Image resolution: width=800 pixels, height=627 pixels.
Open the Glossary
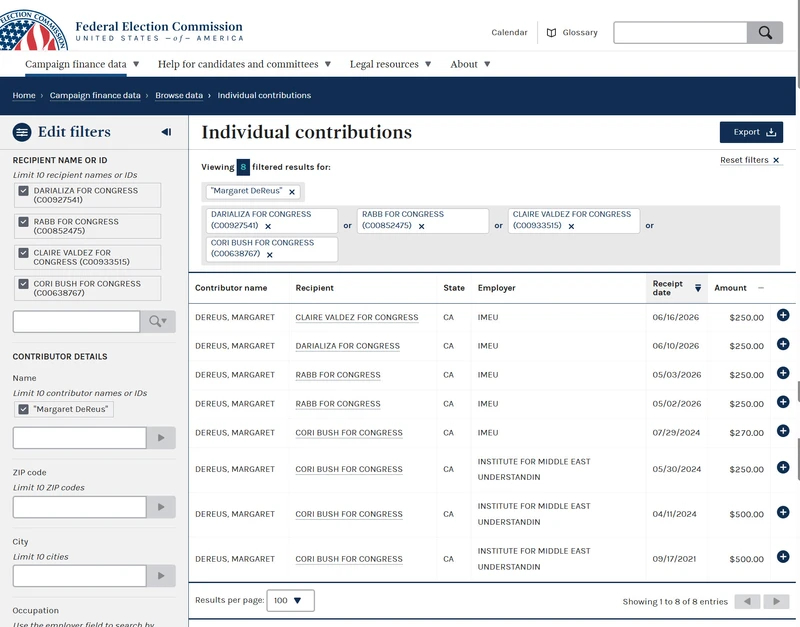[x=572, y=33]
